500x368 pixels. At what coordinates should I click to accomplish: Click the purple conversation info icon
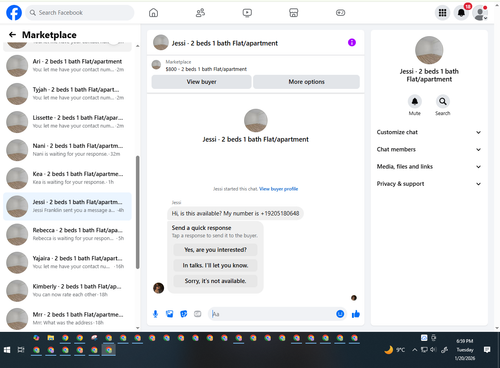(x=352, y=42)
